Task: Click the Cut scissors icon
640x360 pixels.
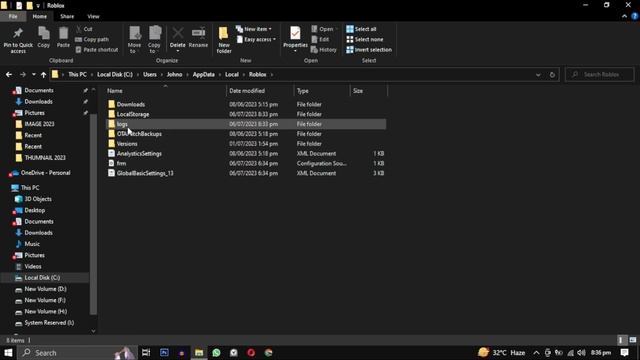Action: coord(79,29)
